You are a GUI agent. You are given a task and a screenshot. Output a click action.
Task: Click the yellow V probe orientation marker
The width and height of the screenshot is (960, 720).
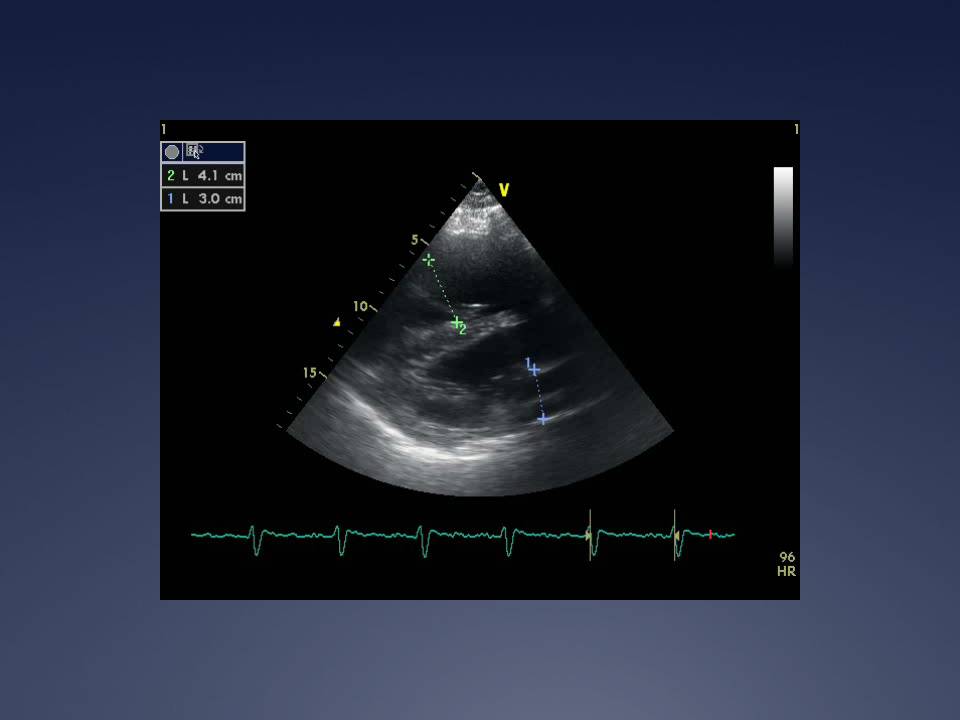pyautogui.click(x=504, y=190)
